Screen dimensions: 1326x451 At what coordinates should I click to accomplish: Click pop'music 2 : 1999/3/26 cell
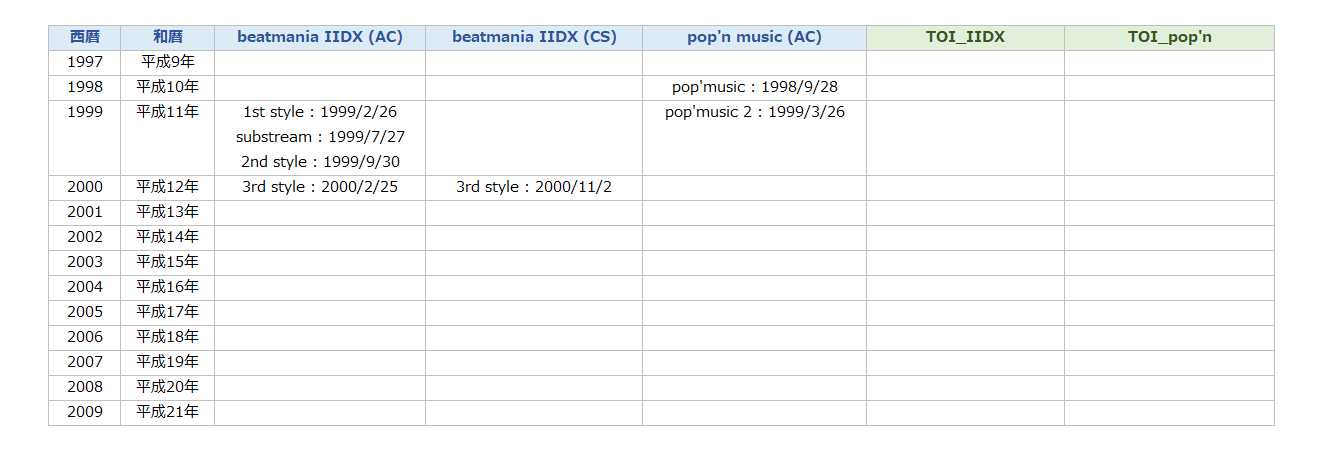755,112
